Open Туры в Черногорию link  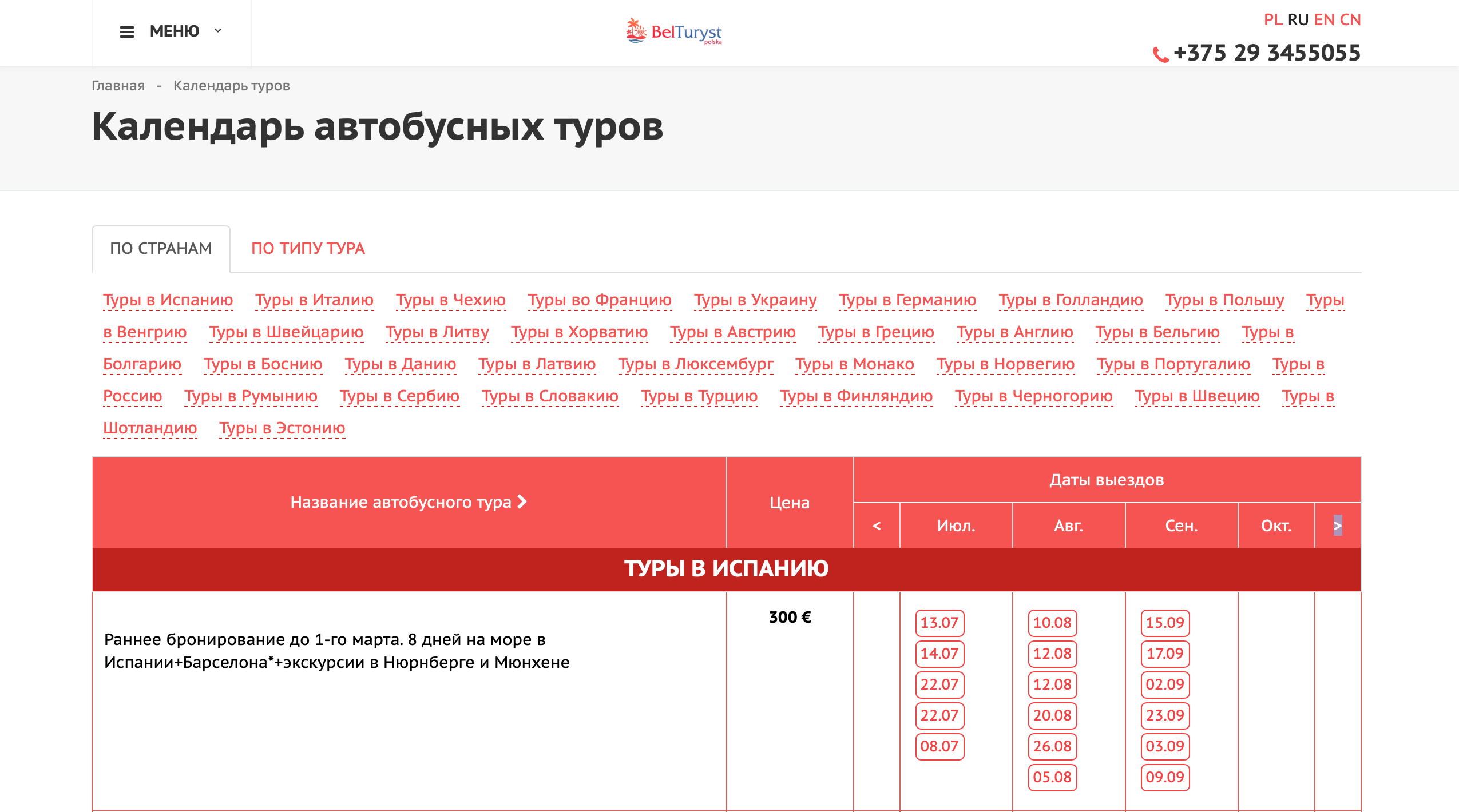[1034, 396]
